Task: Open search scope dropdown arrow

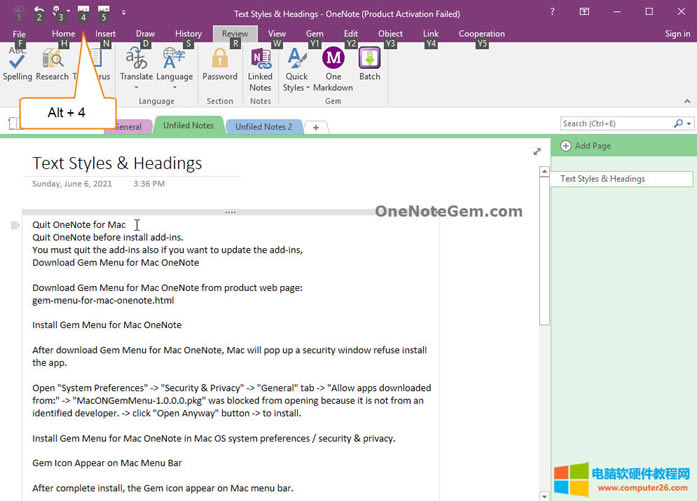Action: pos(689,124)
